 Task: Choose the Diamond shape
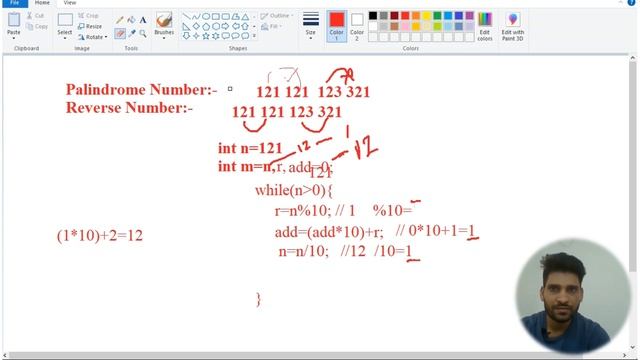tap(196, 26)
